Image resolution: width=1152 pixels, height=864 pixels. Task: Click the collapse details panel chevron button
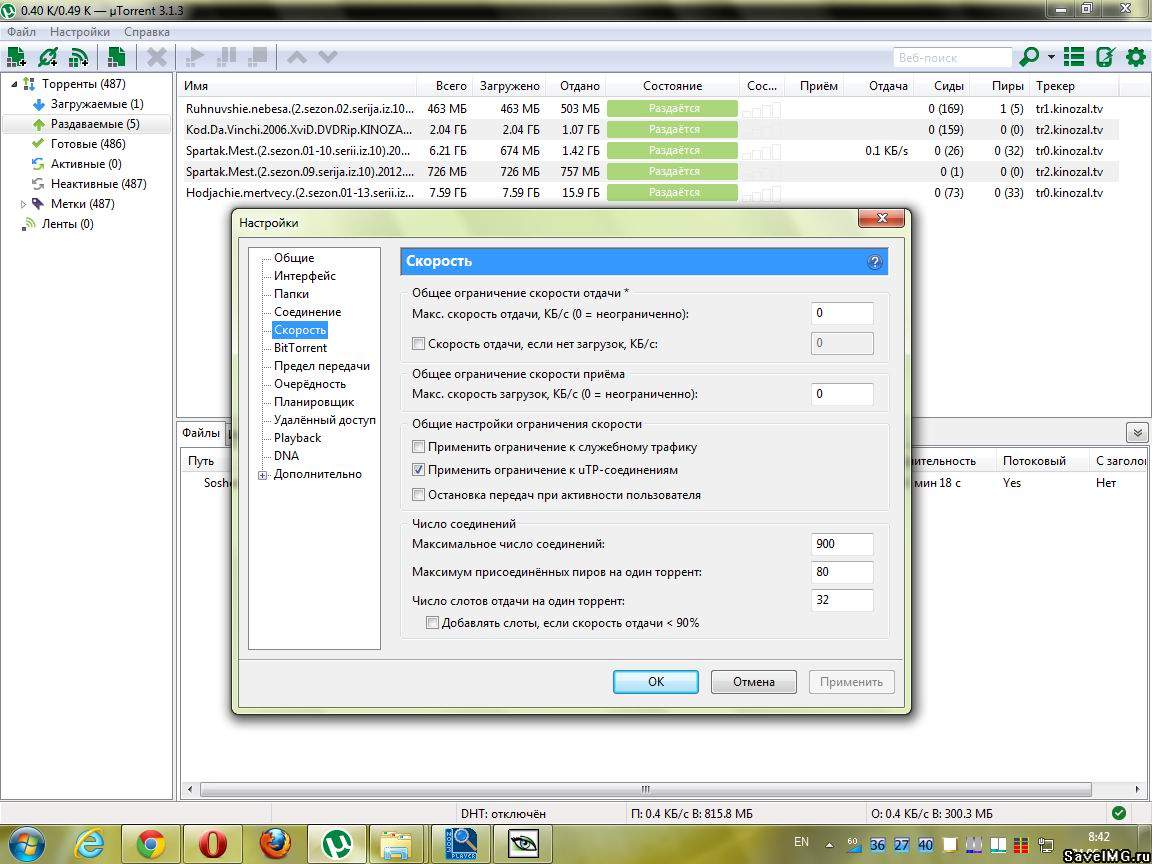(x=1137, y=432)
